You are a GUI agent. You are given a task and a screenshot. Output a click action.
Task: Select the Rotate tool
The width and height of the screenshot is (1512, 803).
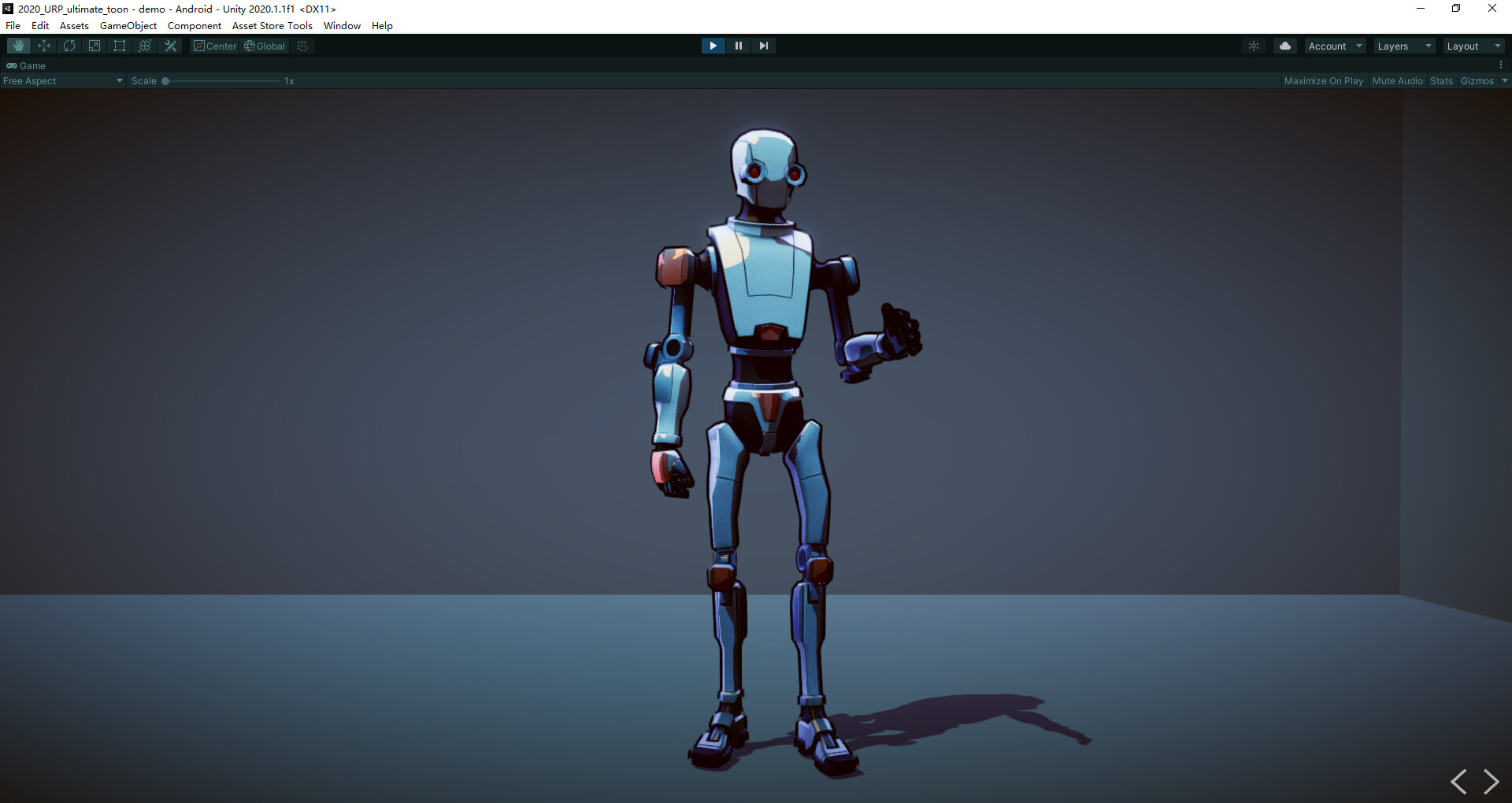(x=69, y=46)
